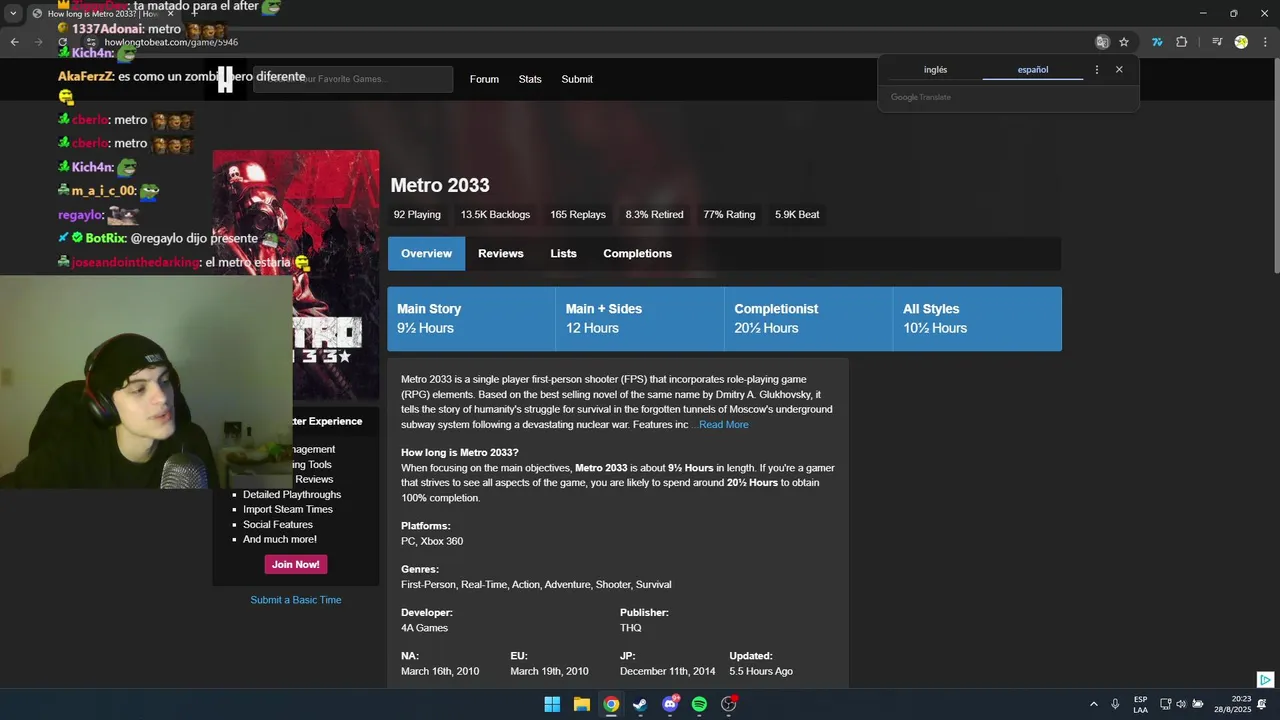Open the tab search dropdown arrow
Image resolution: width=1280 pixels, height=720 pixels.
pos(13,13)
